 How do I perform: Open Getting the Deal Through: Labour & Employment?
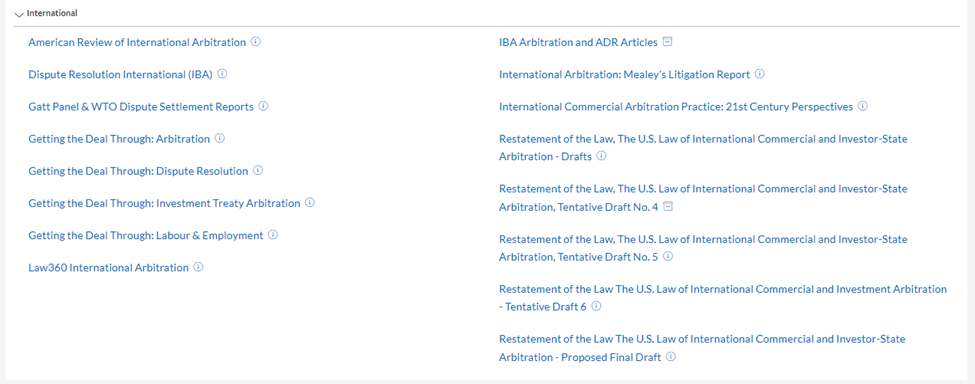click(146, 235)
